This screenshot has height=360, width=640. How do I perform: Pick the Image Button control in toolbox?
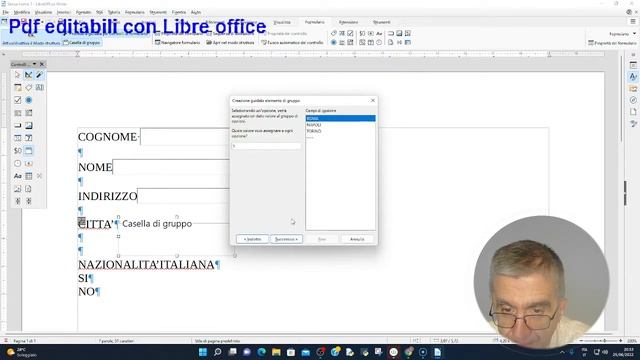(29, 125)
